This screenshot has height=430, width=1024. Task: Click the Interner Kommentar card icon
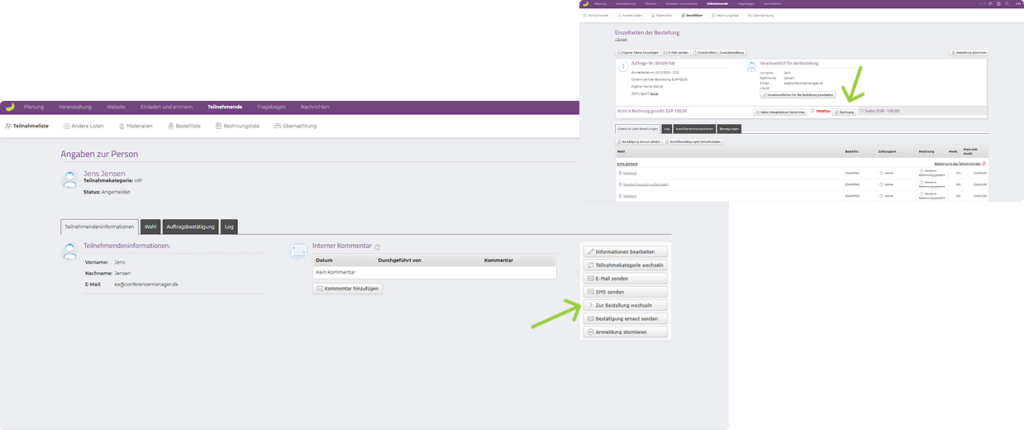pyautogui.click(x=299, y=251)
